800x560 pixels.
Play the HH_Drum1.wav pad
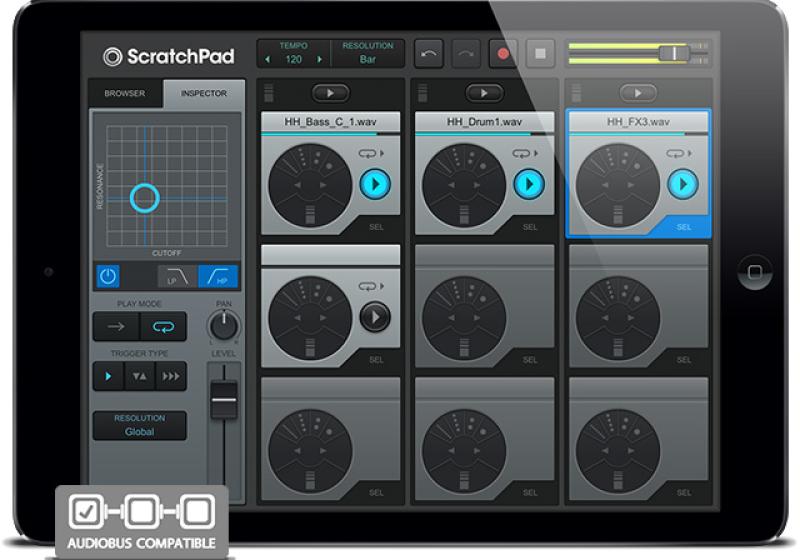pyautogui.click(x=529, y=184)
